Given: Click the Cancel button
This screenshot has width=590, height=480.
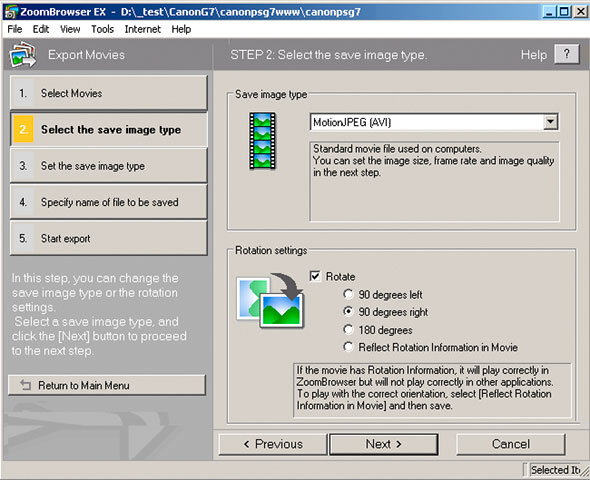Looking at the screenshot, I should tap(511, 444).
